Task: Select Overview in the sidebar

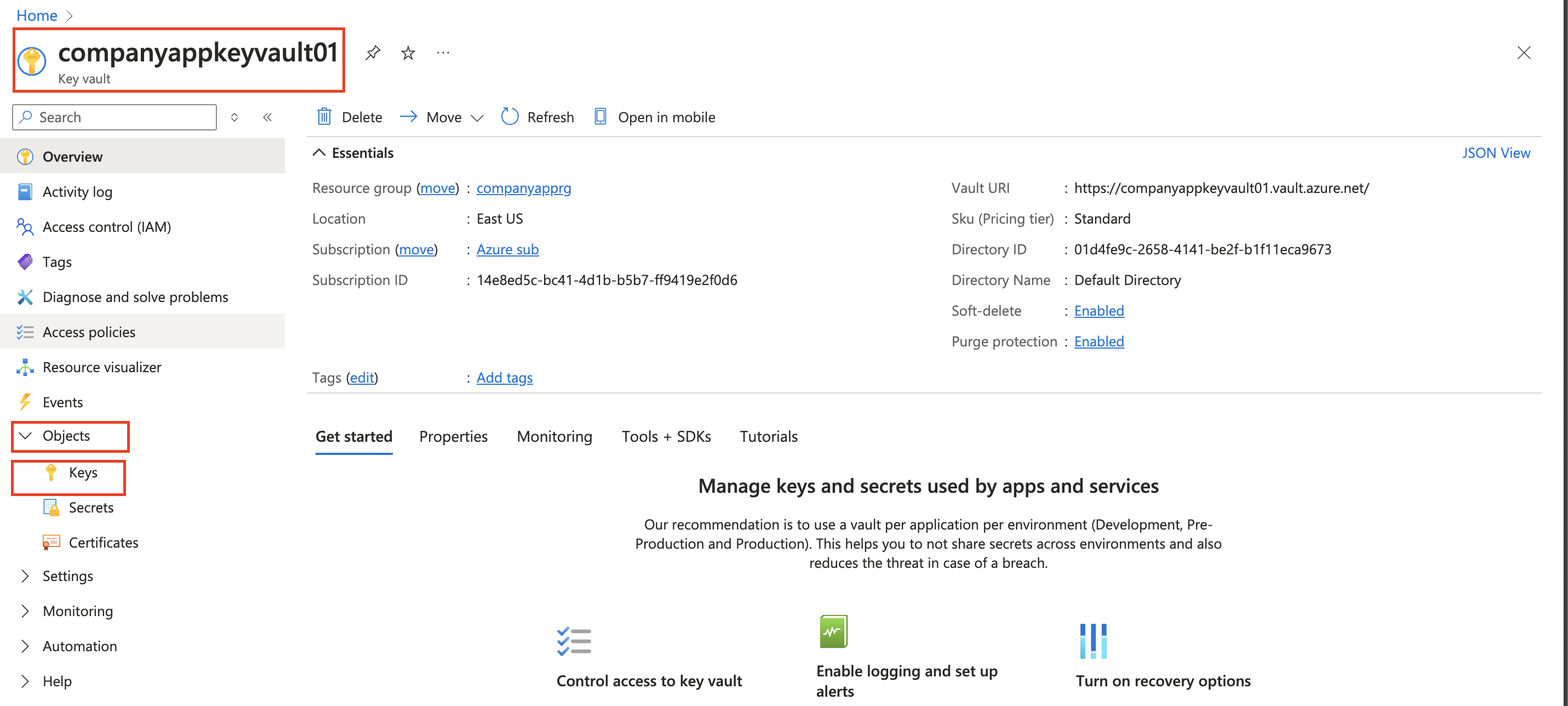Action: pyautogui.click(x=142, y=157)
